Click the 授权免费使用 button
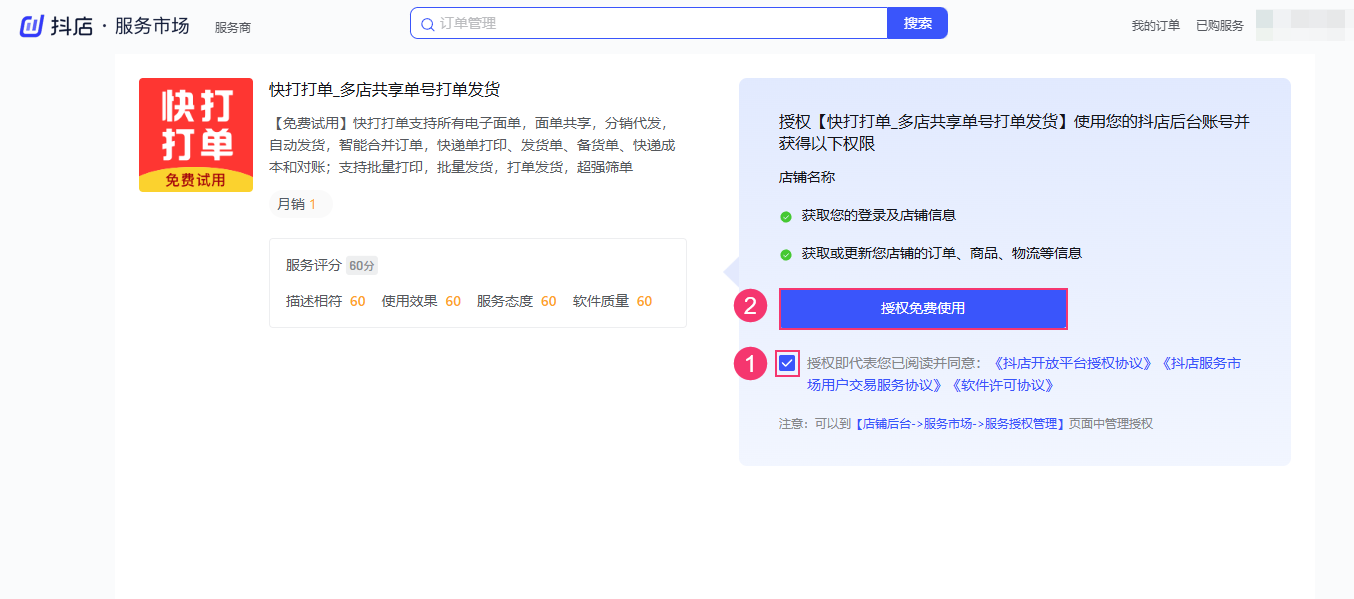The width and height of the screenshot is (1354, 599). point(923,309)
